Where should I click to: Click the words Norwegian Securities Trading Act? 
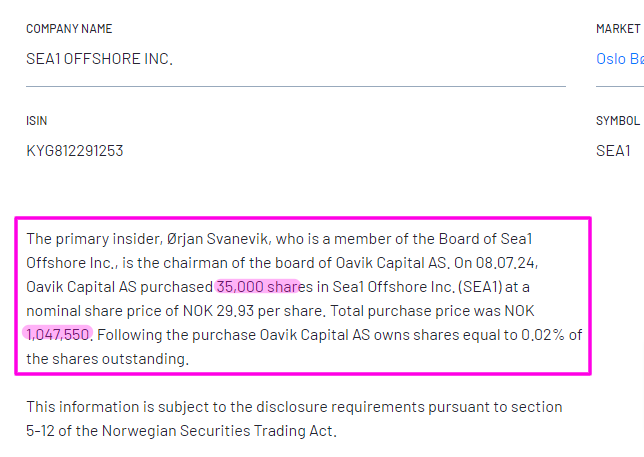pos(218,431)
